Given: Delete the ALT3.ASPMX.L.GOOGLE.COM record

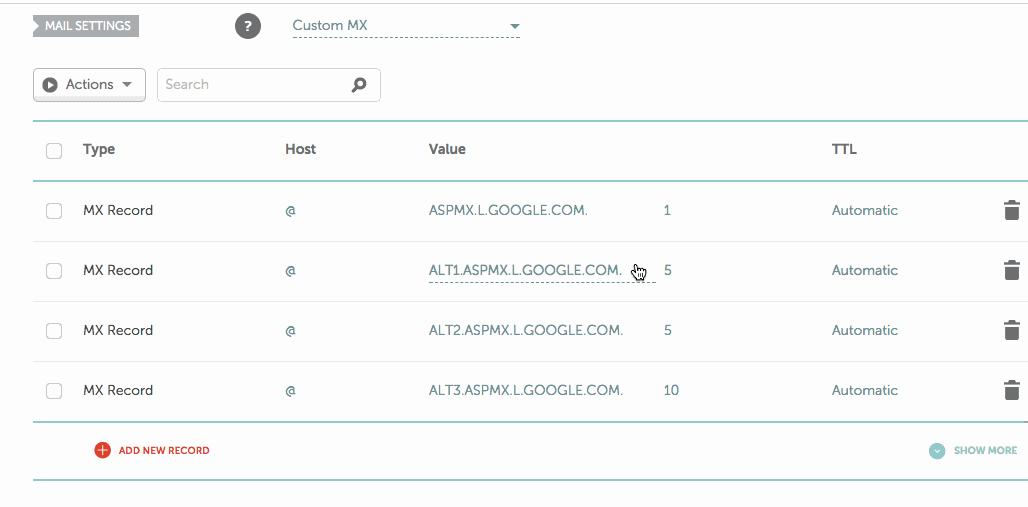Looking at the screenshot, I should click(x=1011, y=390).
